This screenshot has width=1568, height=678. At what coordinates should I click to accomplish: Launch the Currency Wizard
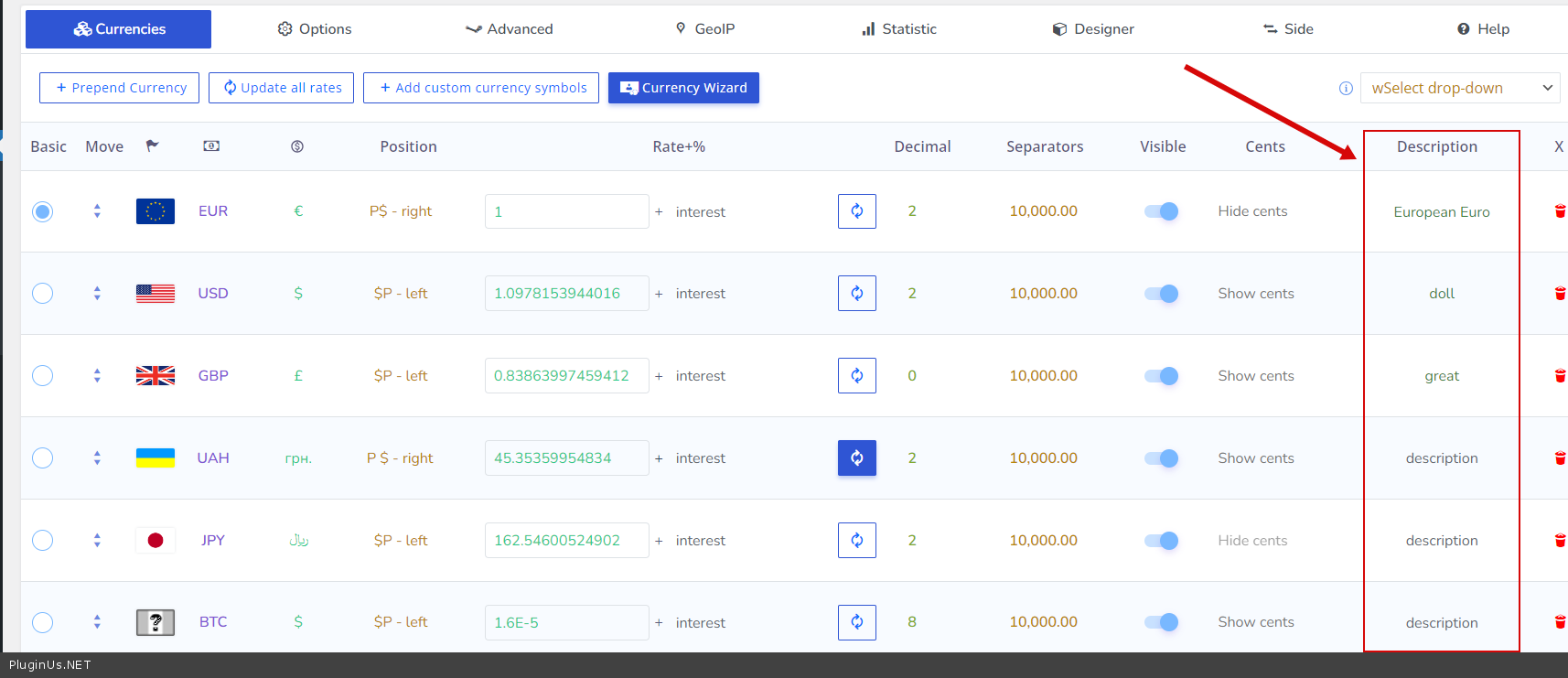pyautogui.click(x=683, y=88)
